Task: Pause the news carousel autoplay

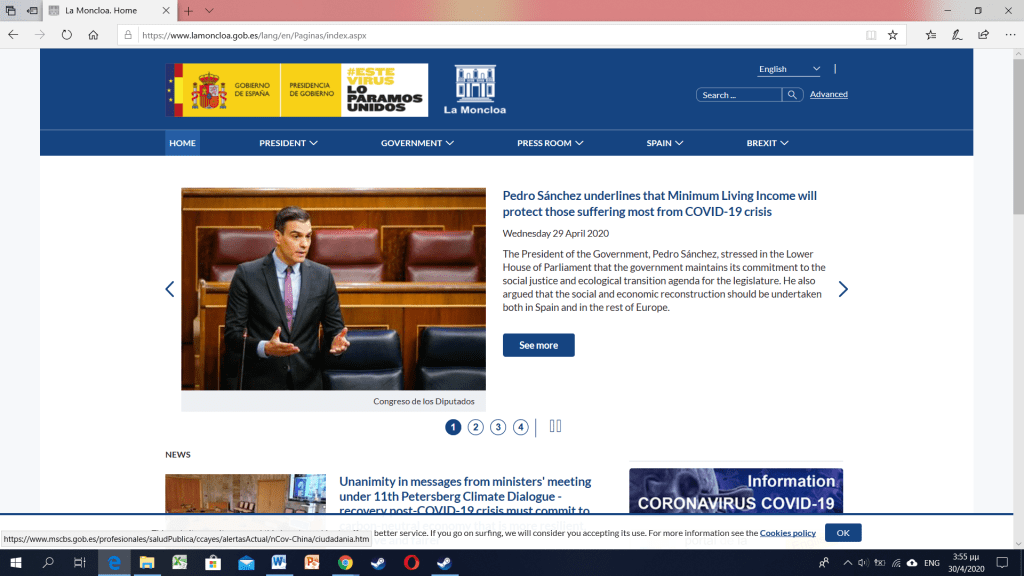Action: tap(556, 426)
